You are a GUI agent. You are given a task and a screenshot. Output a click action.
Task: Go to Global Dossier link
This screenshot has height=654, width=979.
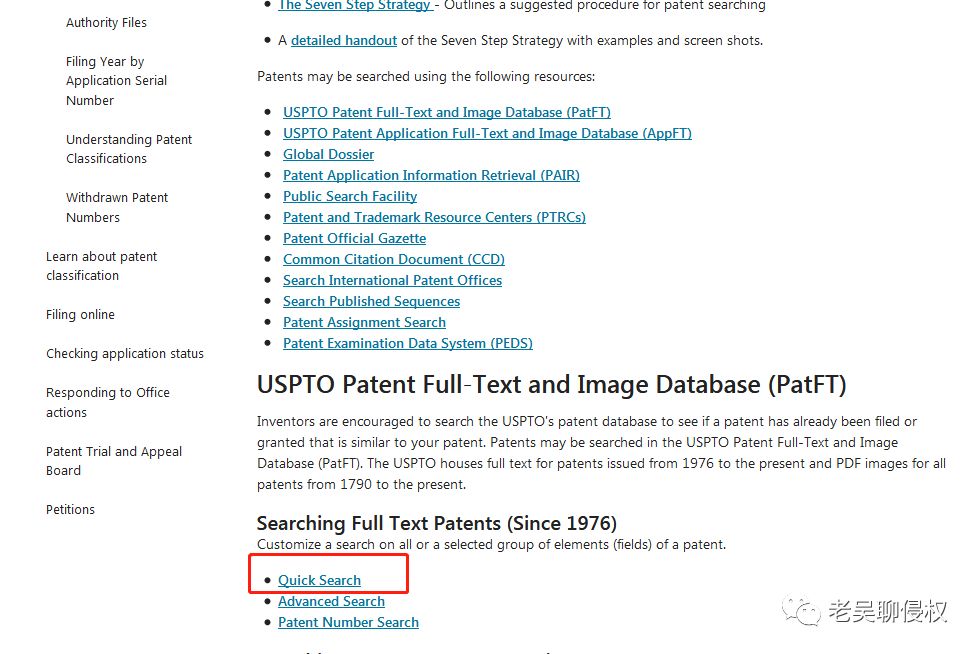328,154
